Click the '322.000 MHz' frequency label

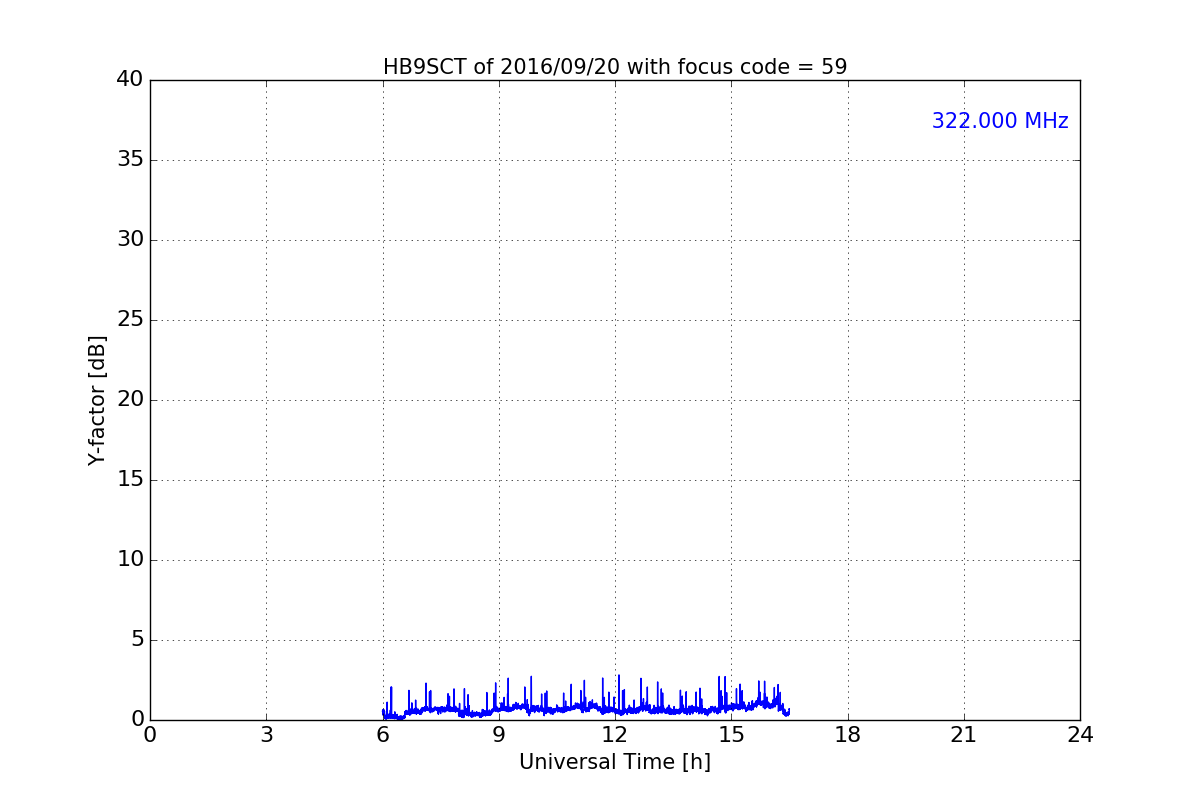point(1000,121)
